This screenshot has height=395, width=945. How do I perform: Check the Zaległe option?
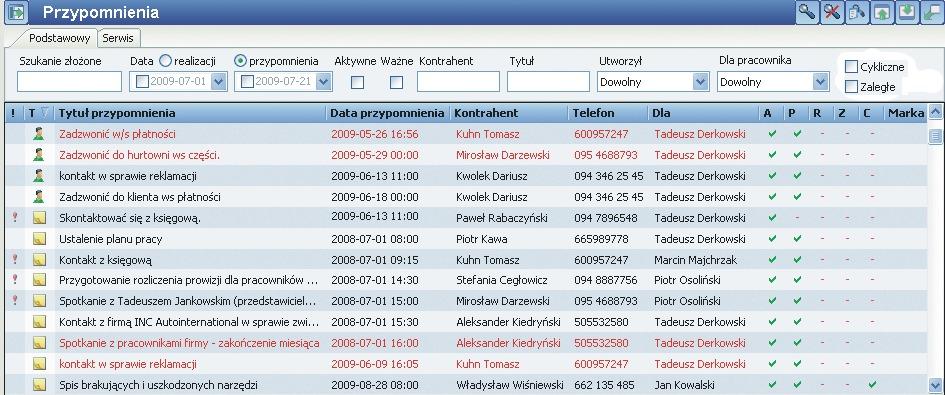[851, 87]
